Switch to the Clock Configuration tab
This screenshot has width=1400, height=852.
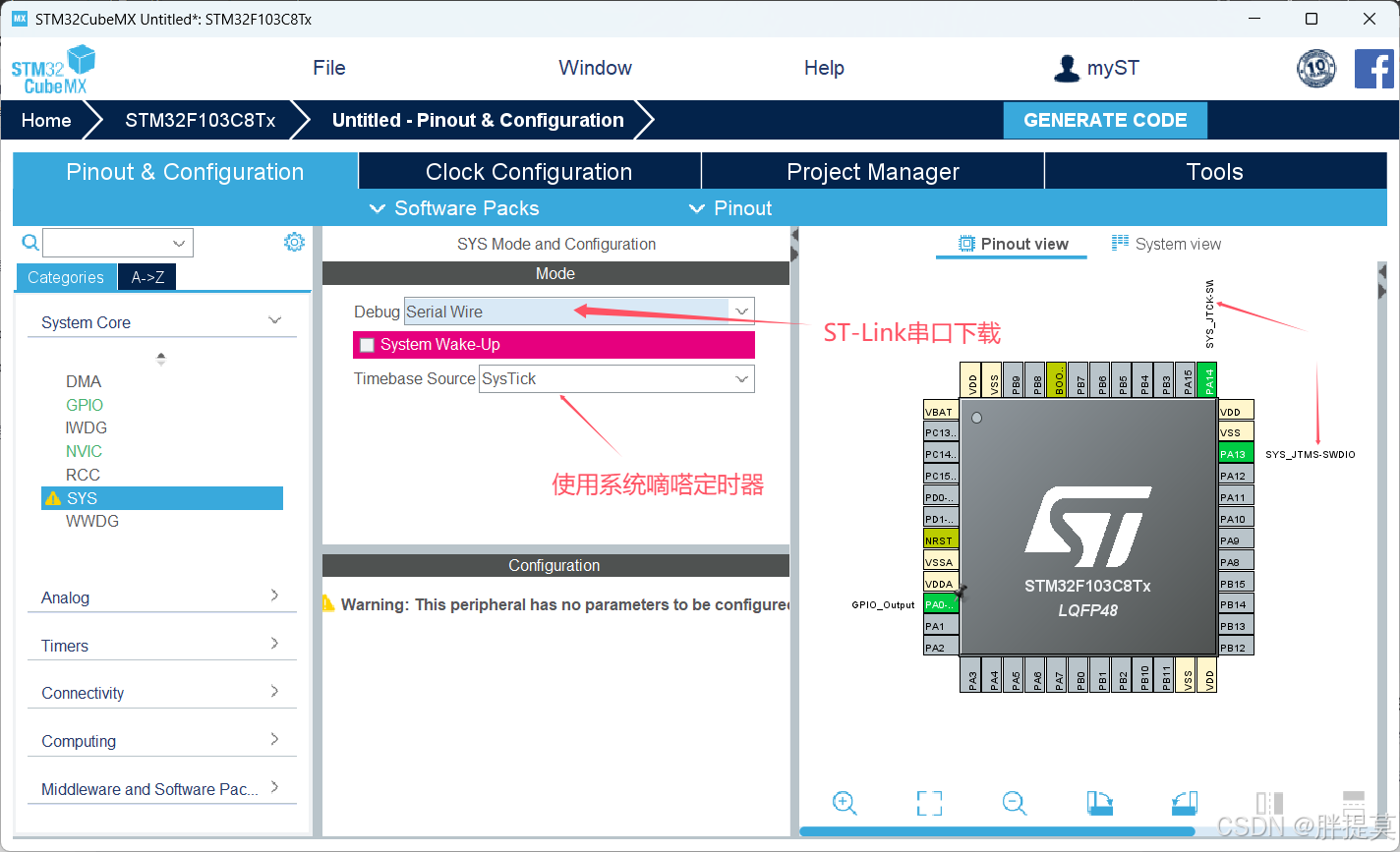point(529,171)
